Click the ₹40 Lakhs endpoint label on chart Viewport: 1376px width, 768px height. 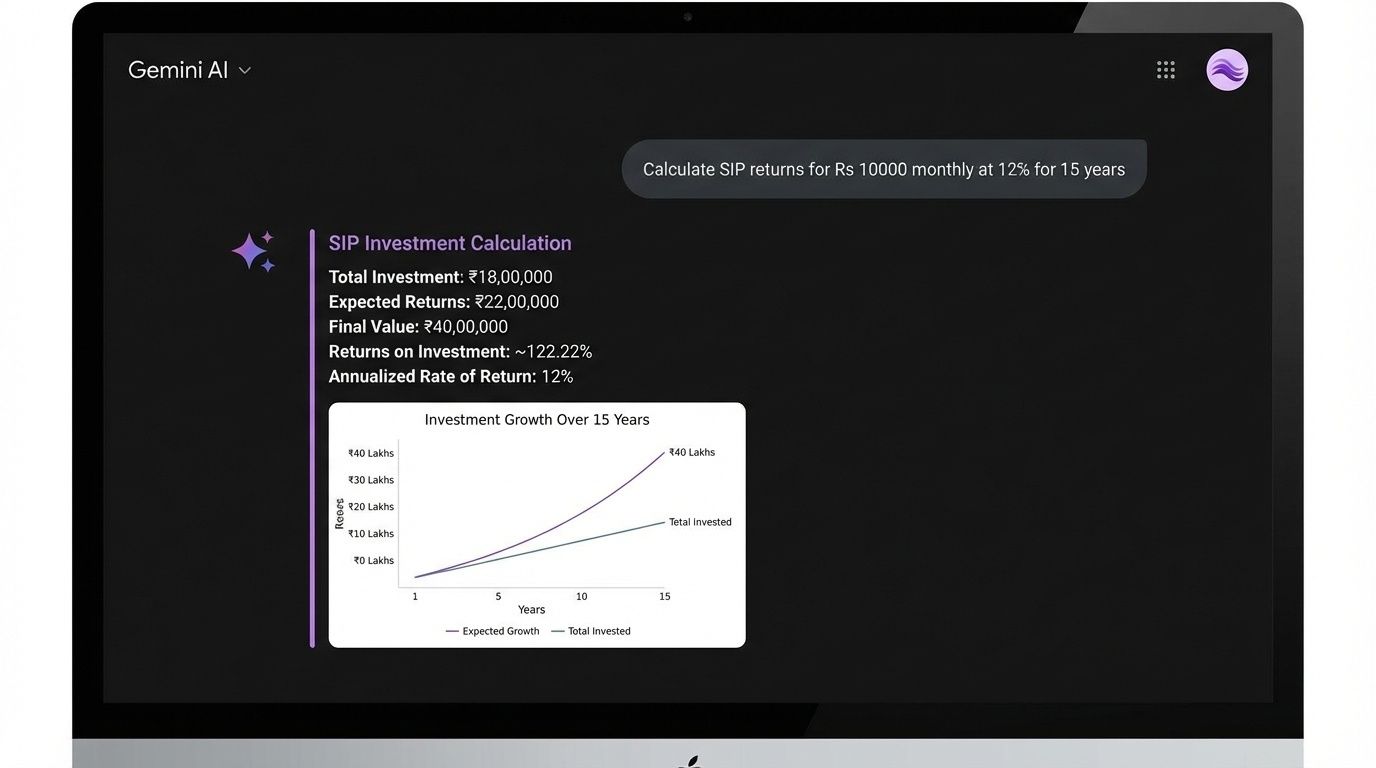click(690, 452)
